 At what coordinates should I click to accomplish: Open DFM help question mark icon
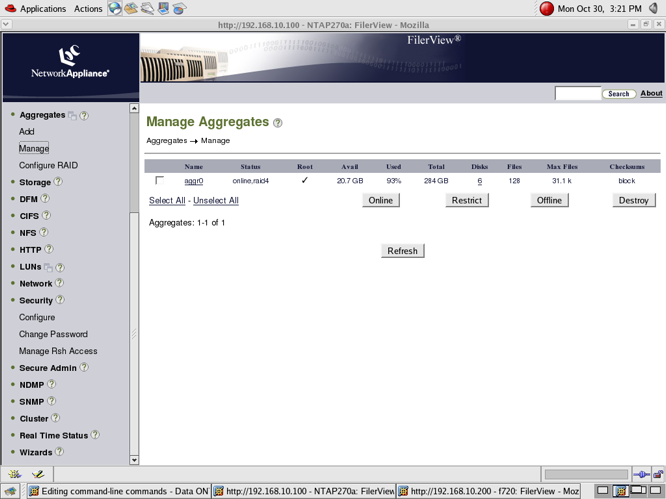tap(45, 198)
